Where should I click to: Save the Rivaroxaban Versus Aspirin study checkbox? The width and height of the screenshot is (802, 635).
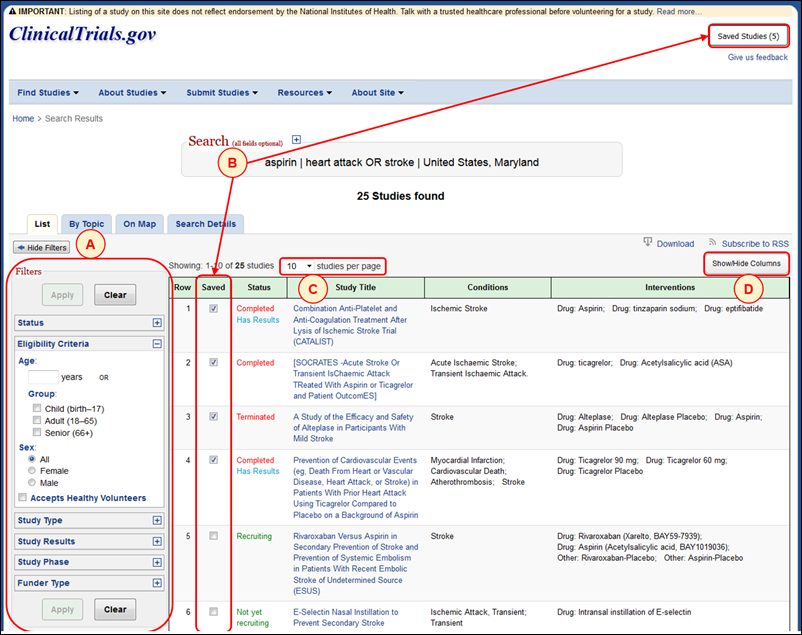[213, 536]
